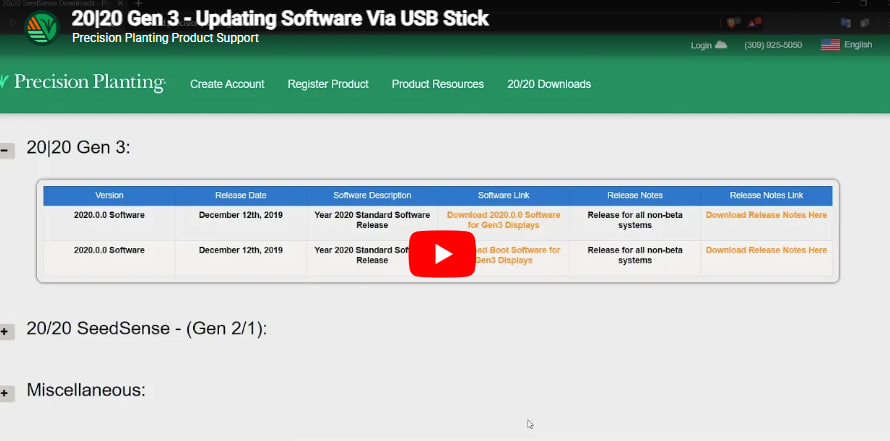The image size is (890, 441).
Task: Click the '20/20 SeedSense - (Gen 2/1):' heading
Action: click(x=146, y=329)
